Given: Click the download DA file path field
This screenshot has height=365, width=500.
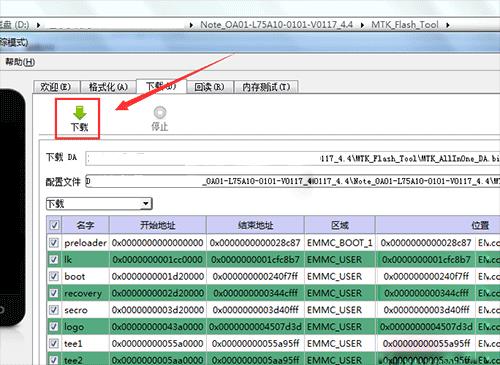Looking at the screenshot, I should [x=293, y=159].
